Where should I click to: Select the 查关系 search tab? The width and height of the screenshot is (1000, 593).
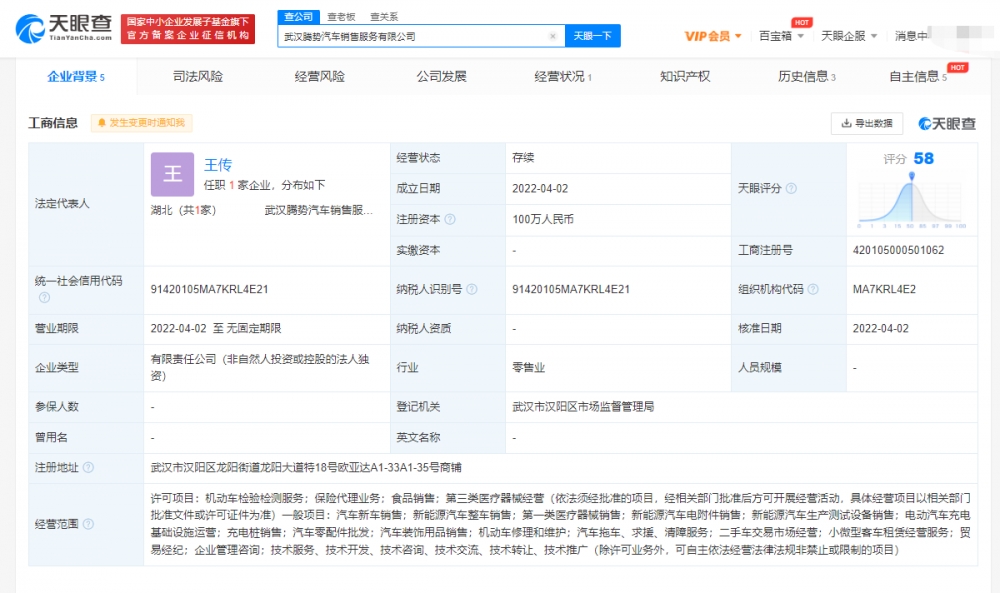[384, 17]
